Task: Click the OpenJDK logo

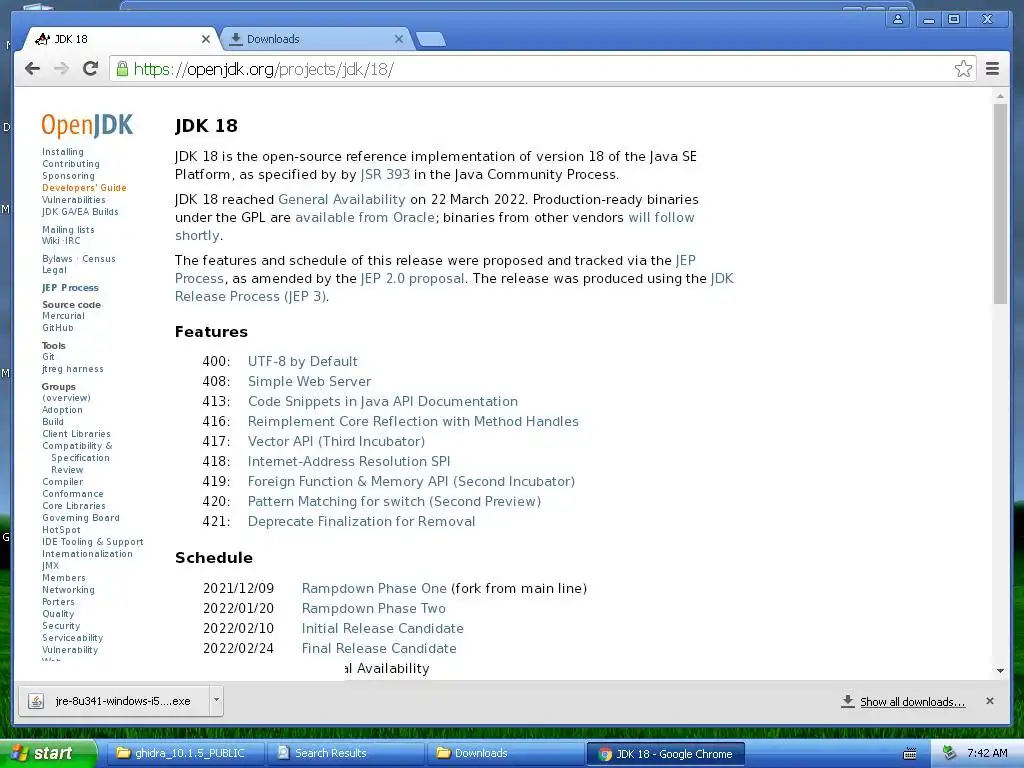Action: (x=88, y=125)
